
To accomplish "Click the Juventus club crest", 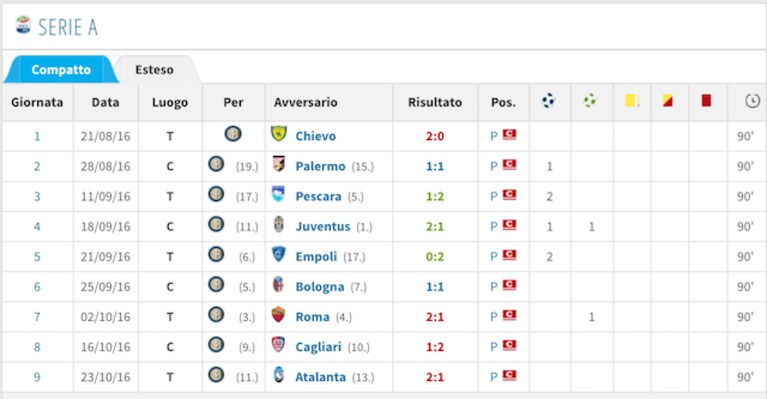I will 279,224.
